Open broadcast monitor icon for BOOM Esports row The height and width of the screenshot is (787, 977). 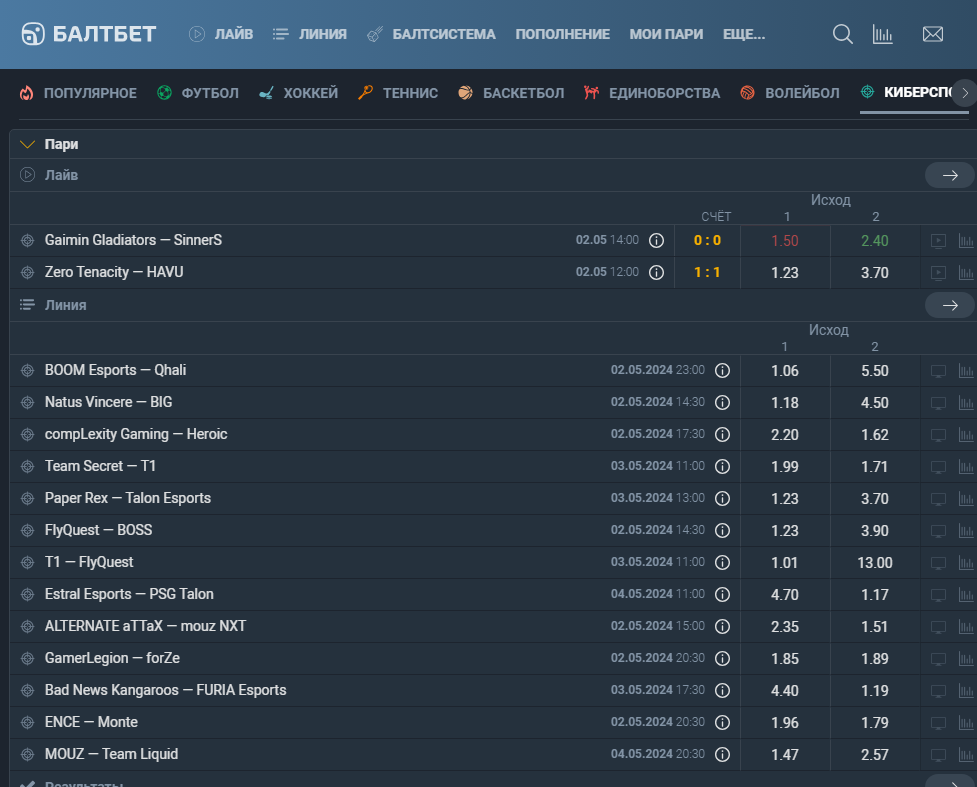coord(938,371)
